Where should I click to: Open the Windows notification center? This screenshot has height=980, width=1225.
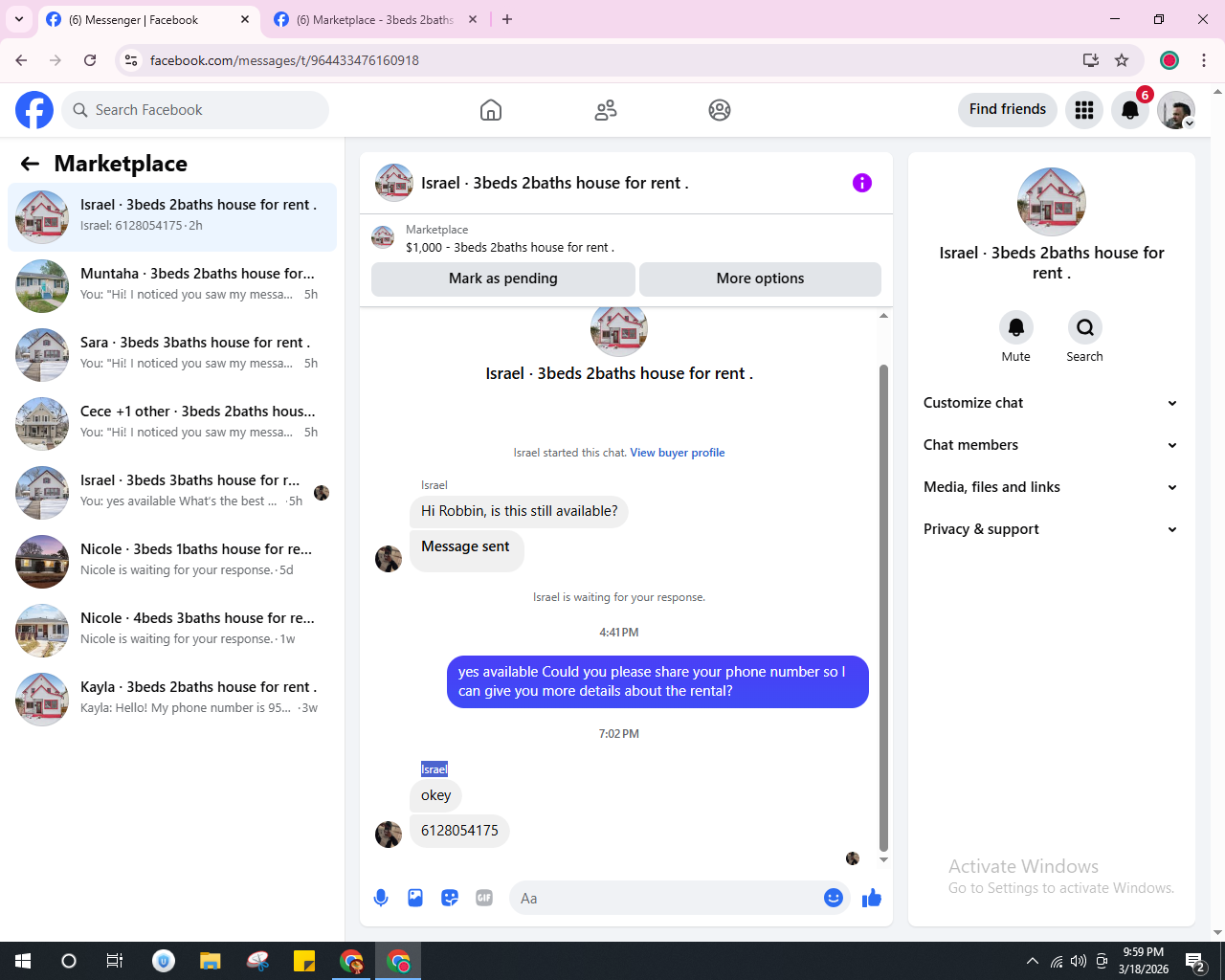(1194, 961)
